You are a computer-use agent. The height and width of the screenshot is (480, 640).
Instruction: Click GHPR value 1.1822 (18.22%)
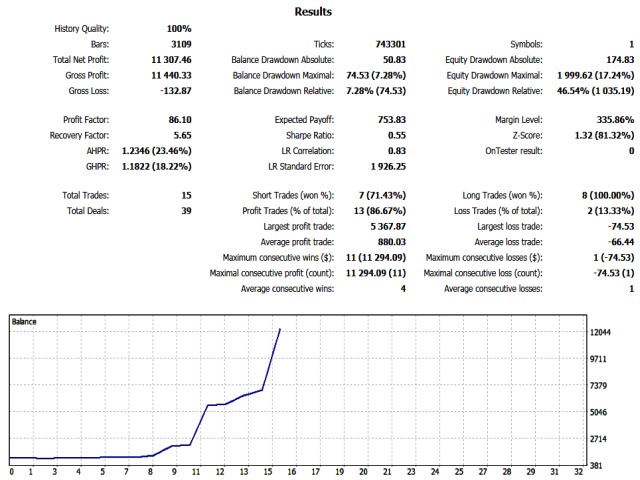point(156,167)
